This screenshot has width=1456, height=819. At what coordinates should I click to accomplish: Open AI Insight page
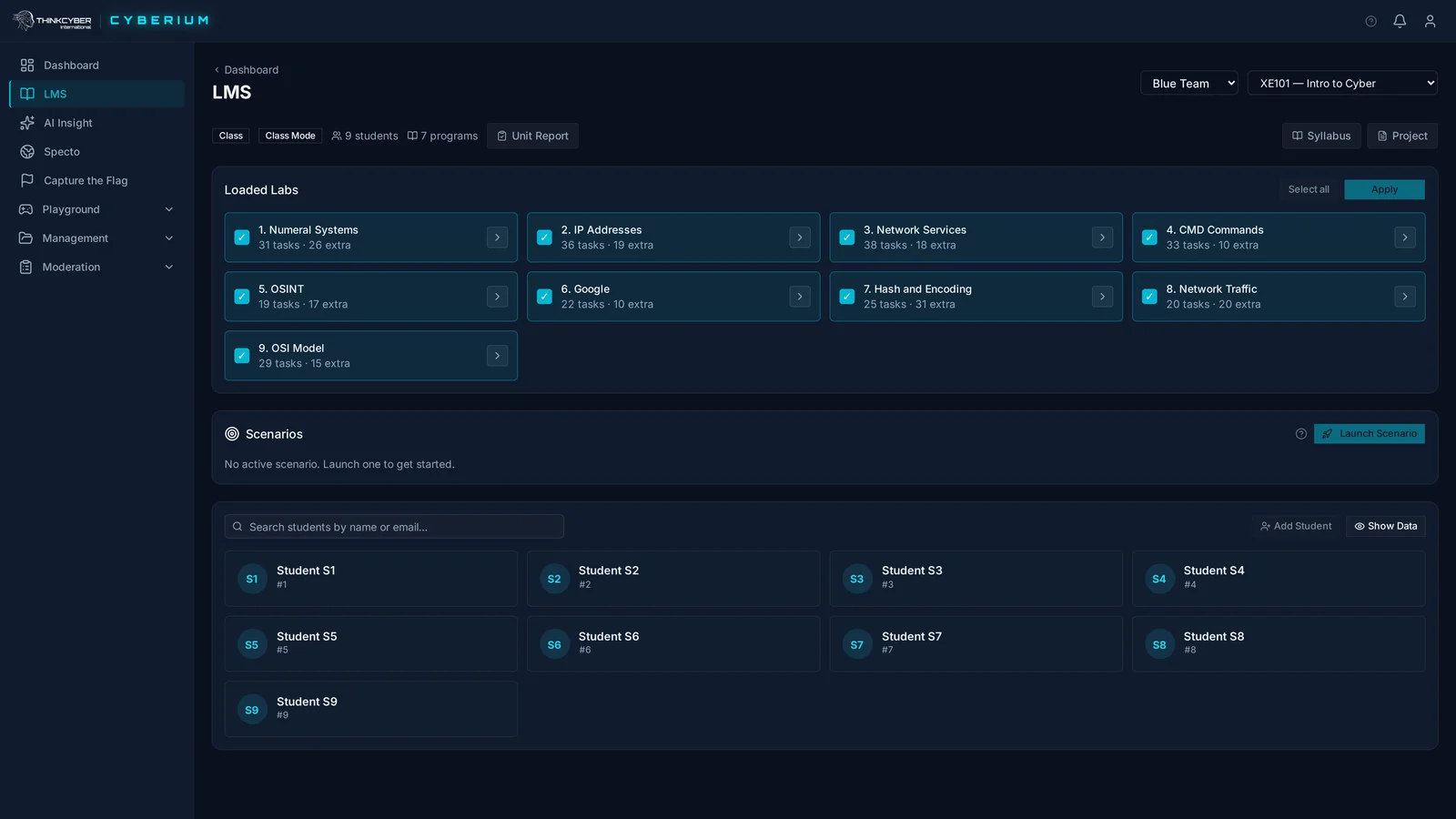tap(96, 123)
